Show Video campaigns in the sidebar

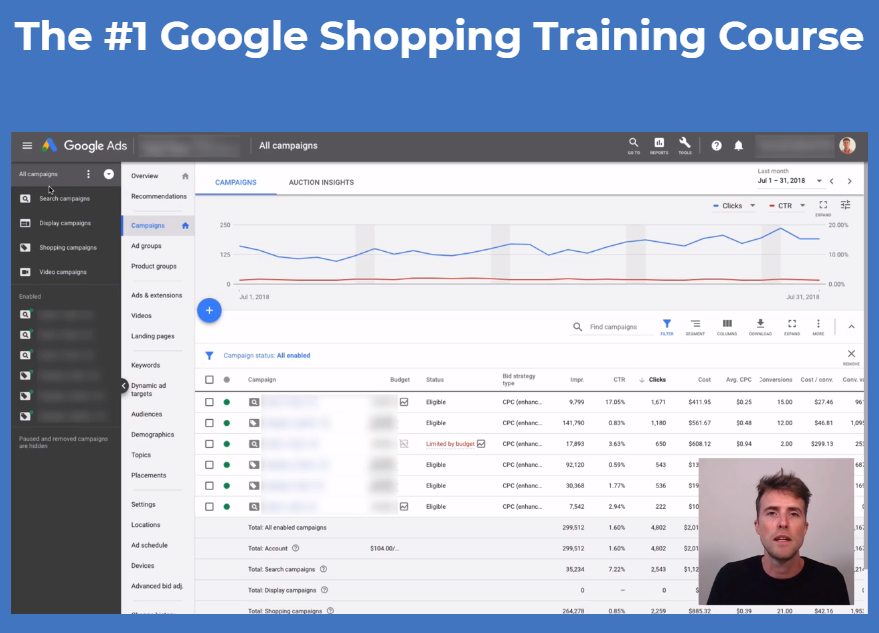click(x=65, y=272)
